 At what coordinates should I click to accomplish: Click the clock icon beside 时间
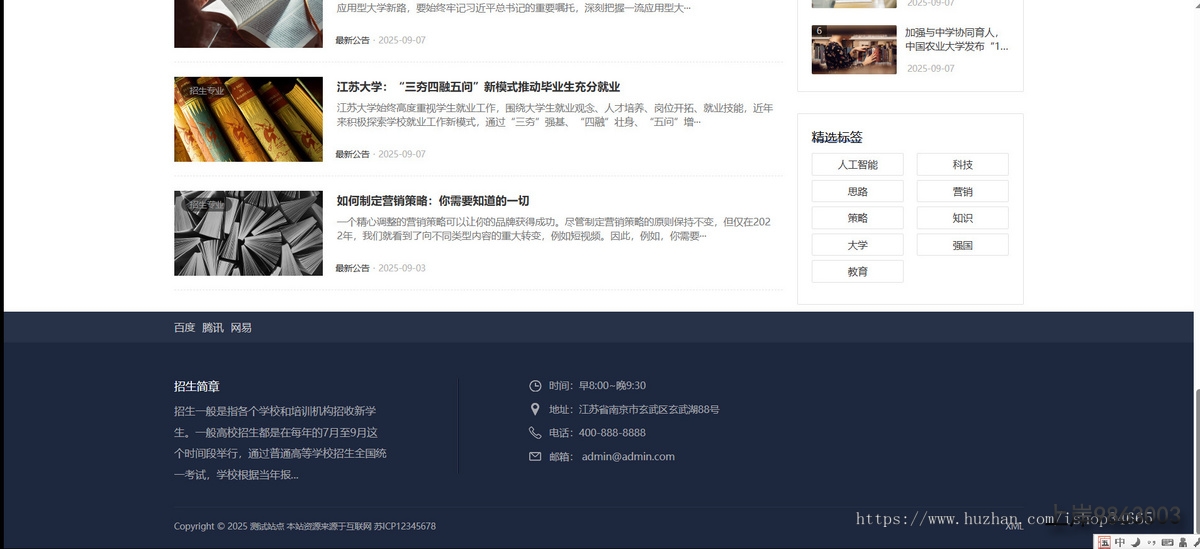pos(535,386)
